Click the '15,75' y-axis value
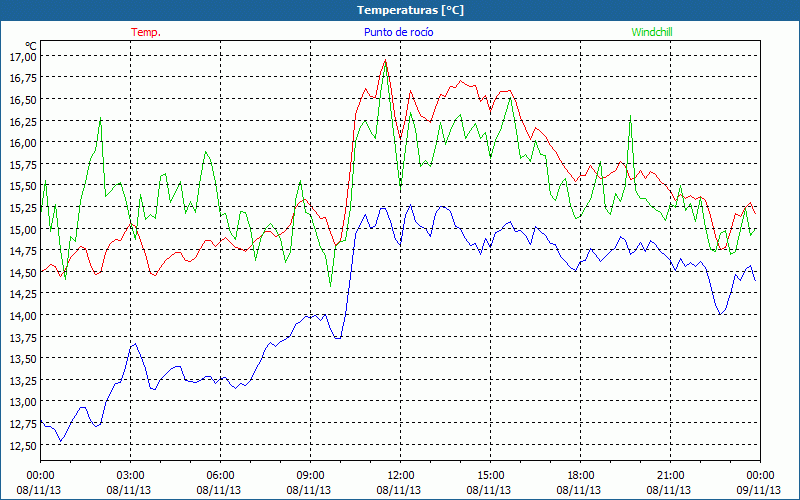Screen dimensions: 800x500 coord(23,165)
